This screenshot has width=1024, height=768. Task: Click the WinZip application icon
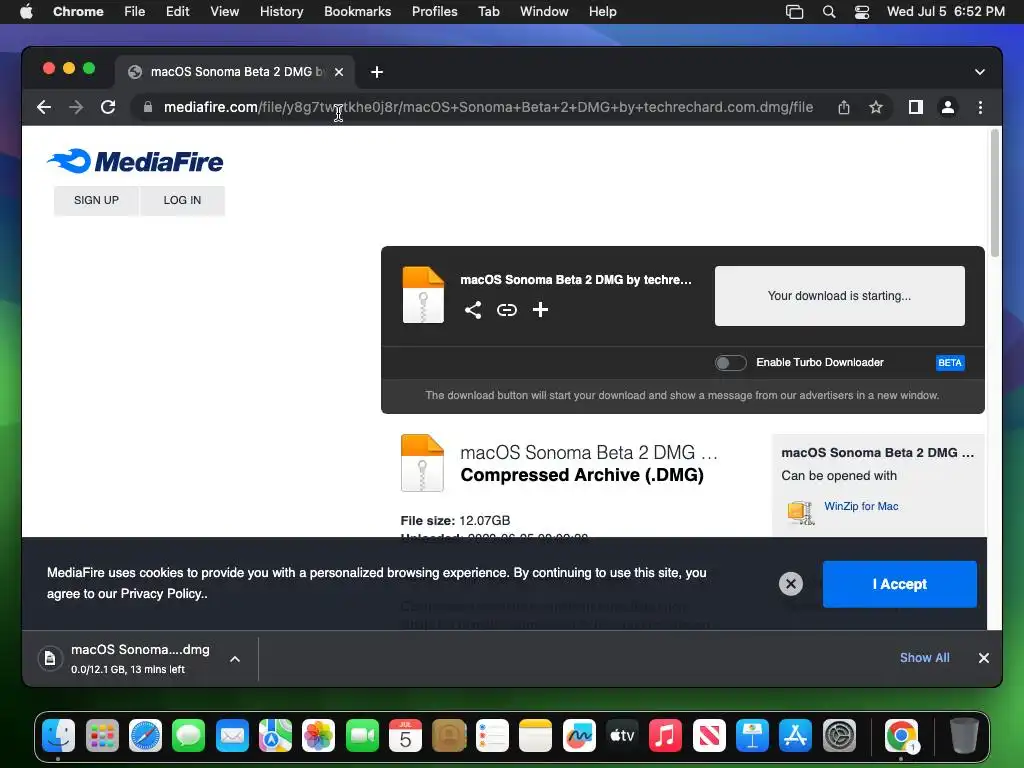tap(801, 512)
